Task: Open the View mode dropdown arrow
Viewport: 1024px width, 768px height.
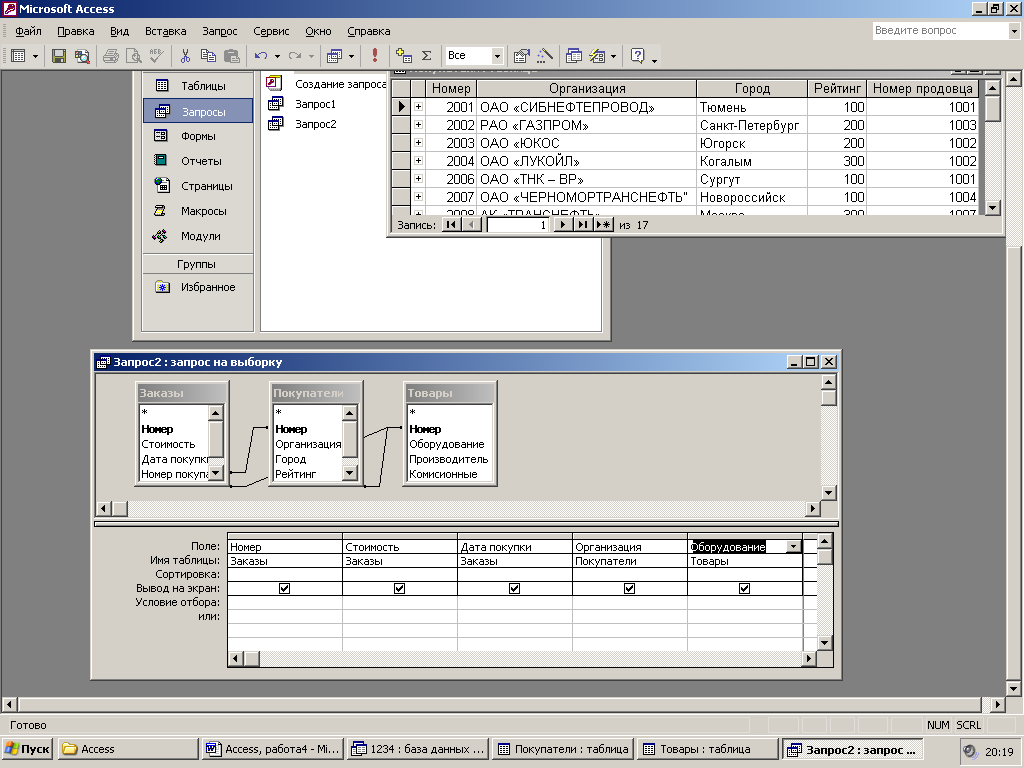Action: coord(35,56)
